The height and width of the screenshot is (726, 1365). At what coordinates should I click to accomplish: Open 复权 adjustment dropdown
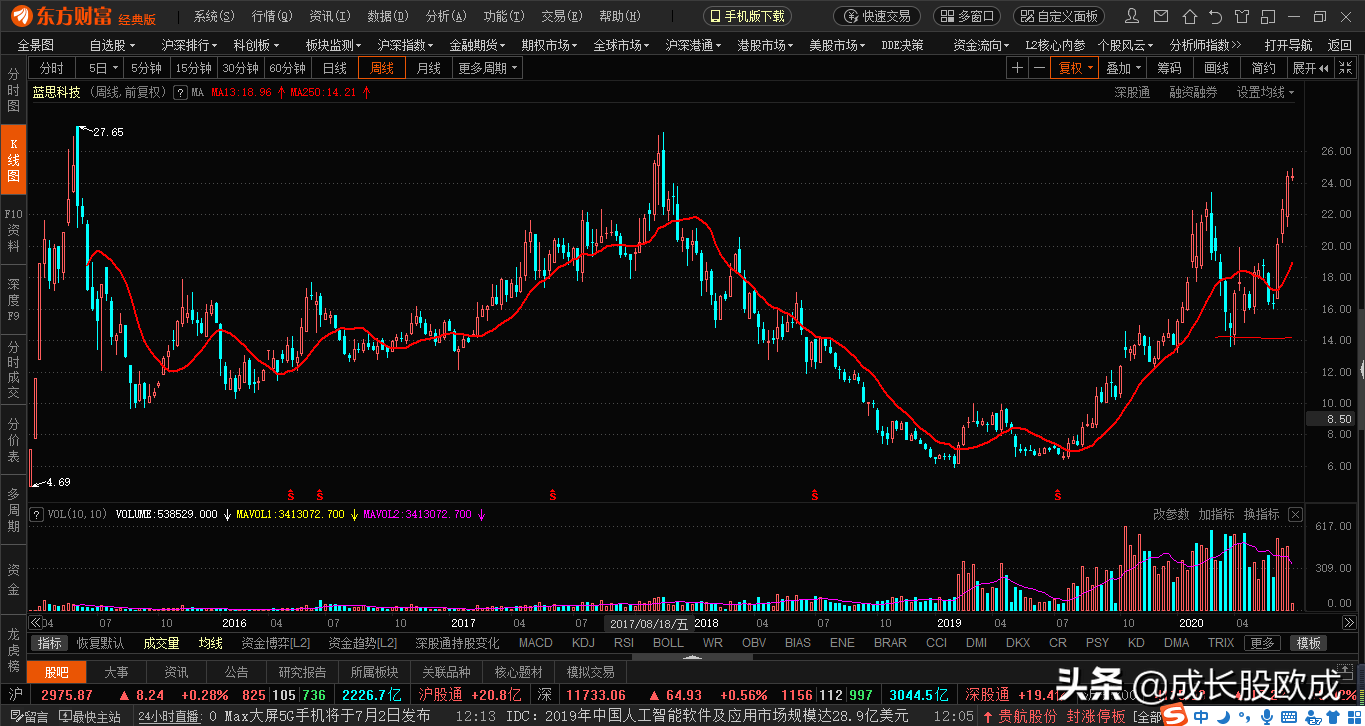[x=1076, y=68]
